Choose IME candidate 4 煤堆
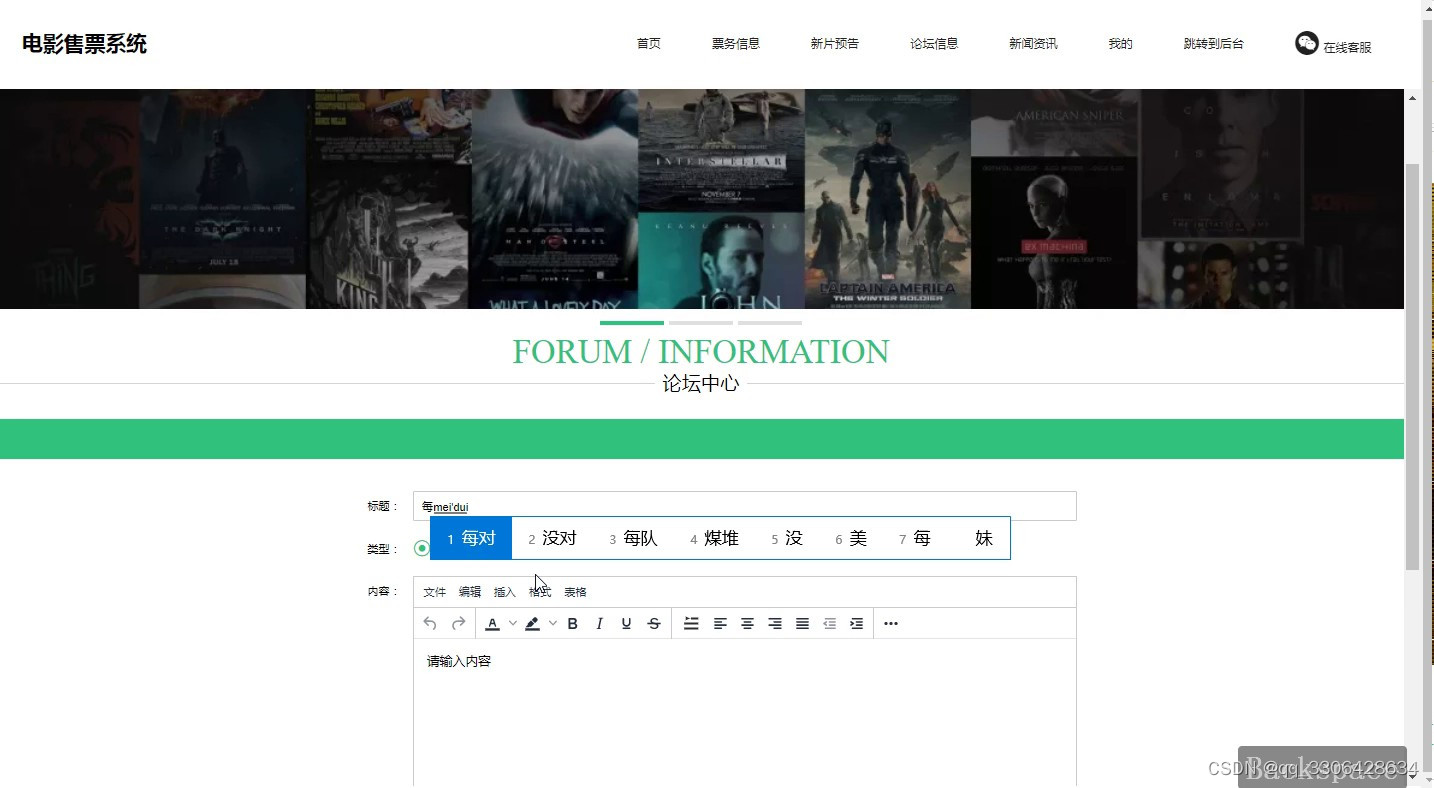Image resolution: width=1434 pixels, height=788 pixels. click(714, 538)
